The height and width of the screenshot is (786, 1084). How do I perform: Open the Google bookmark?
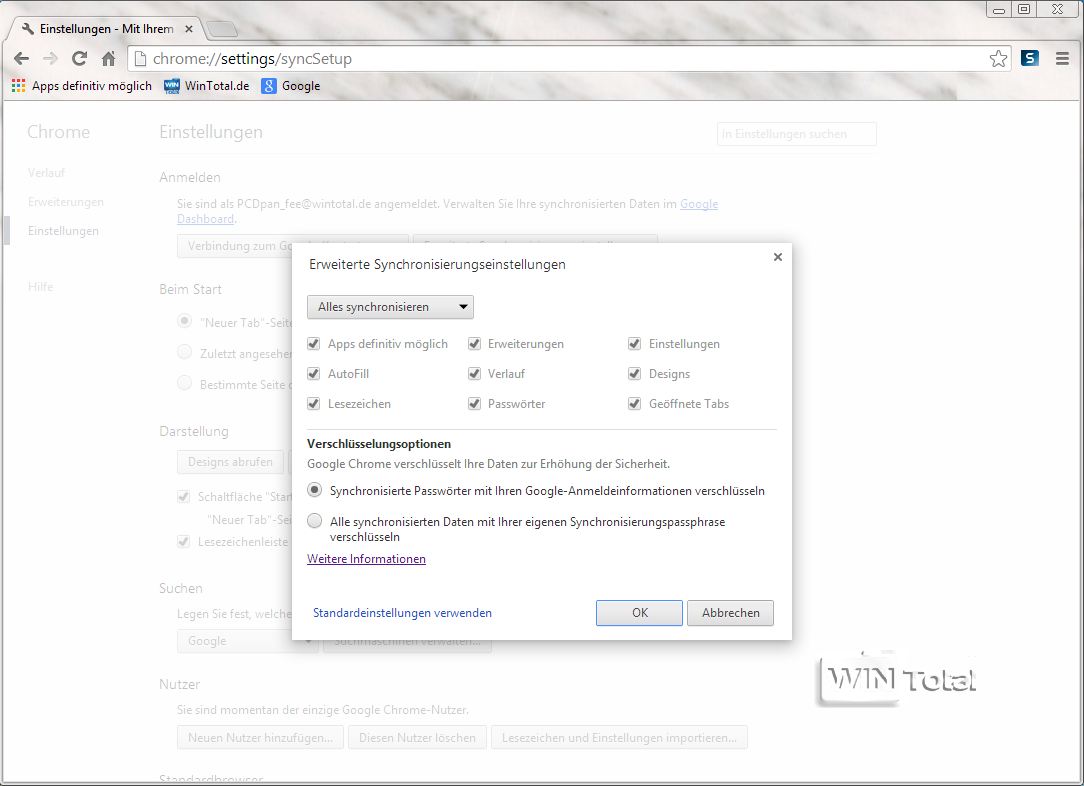[291, 86]
